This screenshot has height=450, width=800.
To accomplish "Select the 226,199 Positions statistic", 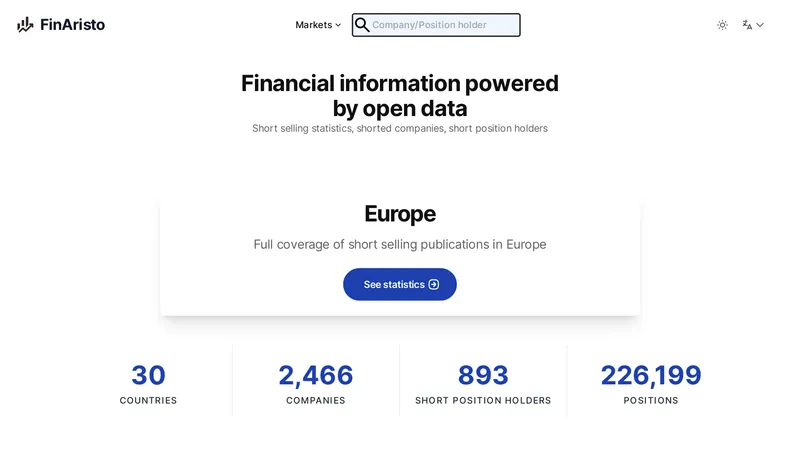I will [x=651, y=384].
